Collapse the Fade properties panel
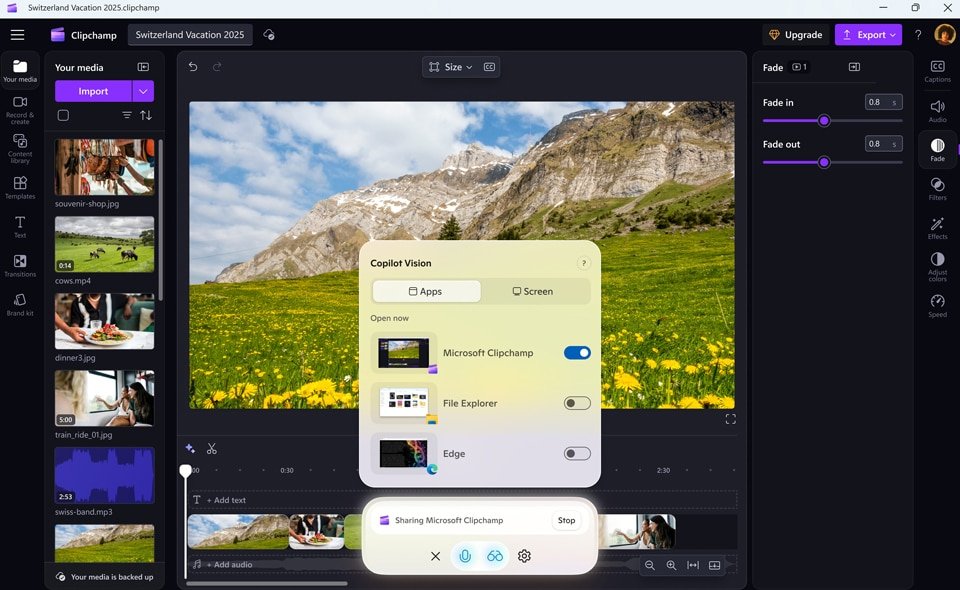This screenshot has width=960, height=590. [x=854, y=67]
